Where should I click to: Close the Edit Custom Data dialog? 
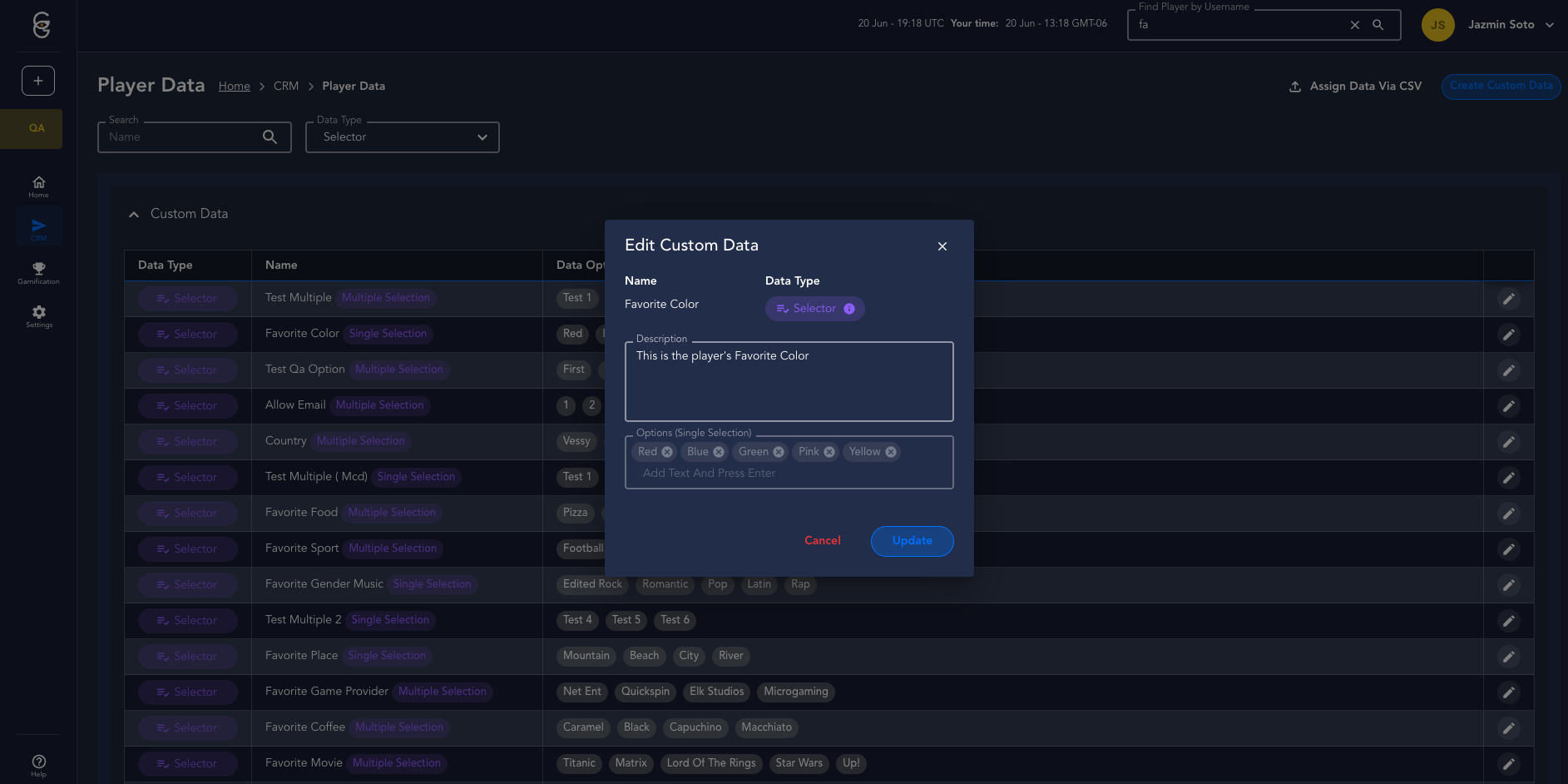click(942, 246)
